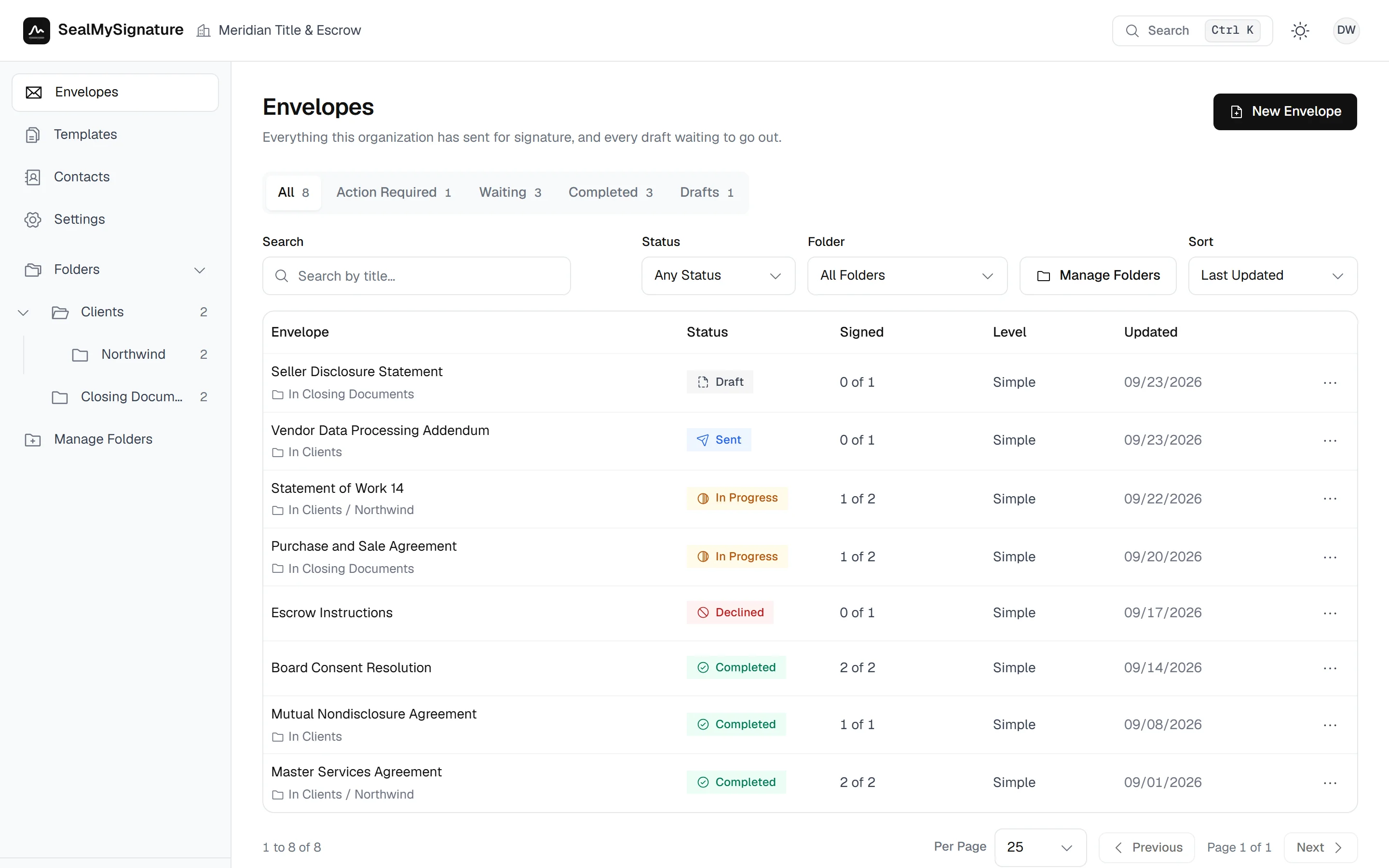1389x868 pixels.
Task: Open the Envelopes sidebar item
Action: tap(115, 92)
